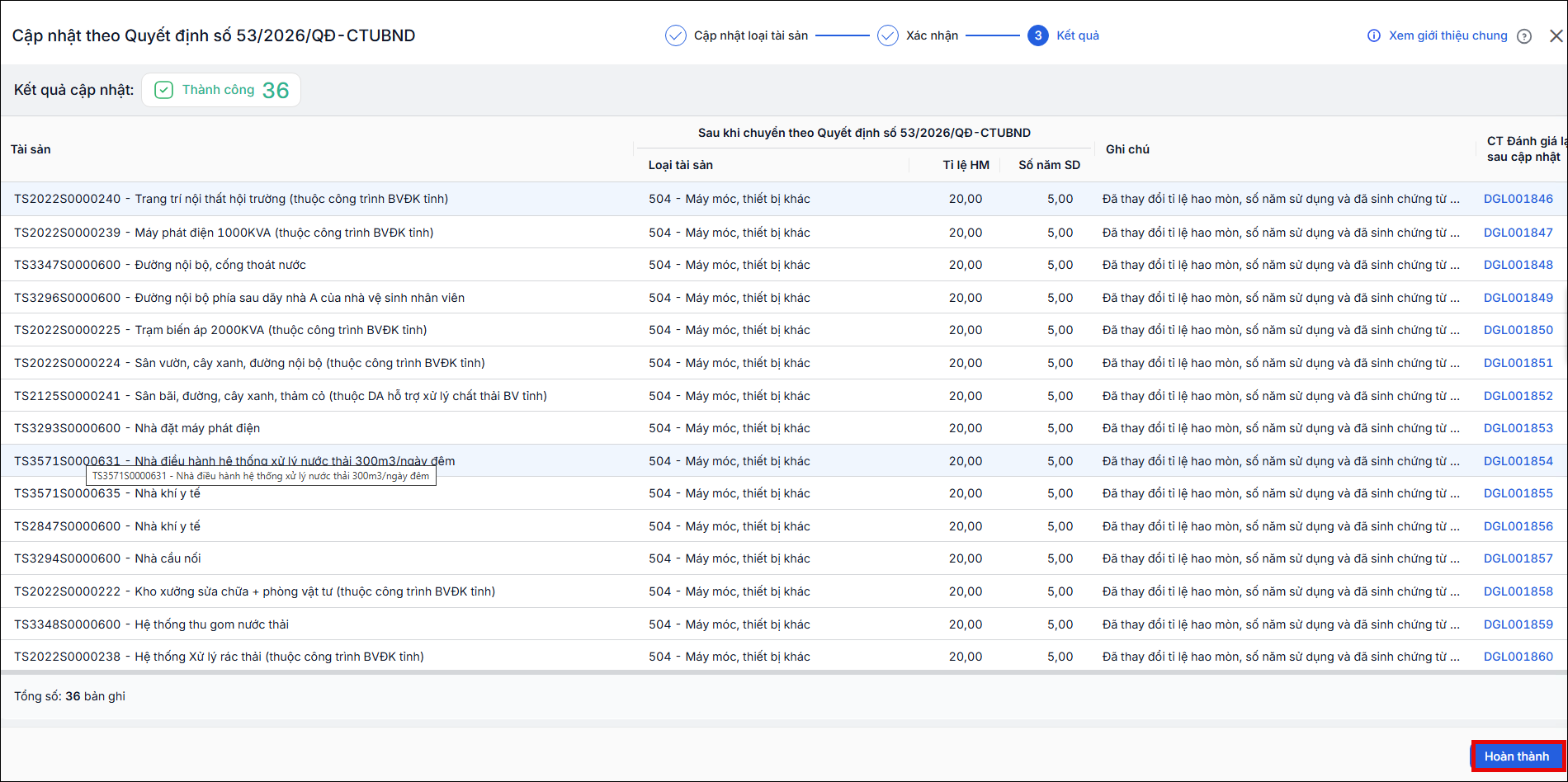Viewport: 1568px width, 782px height.
Task: Click the green success check icon
Action: [x=164, y=90]
